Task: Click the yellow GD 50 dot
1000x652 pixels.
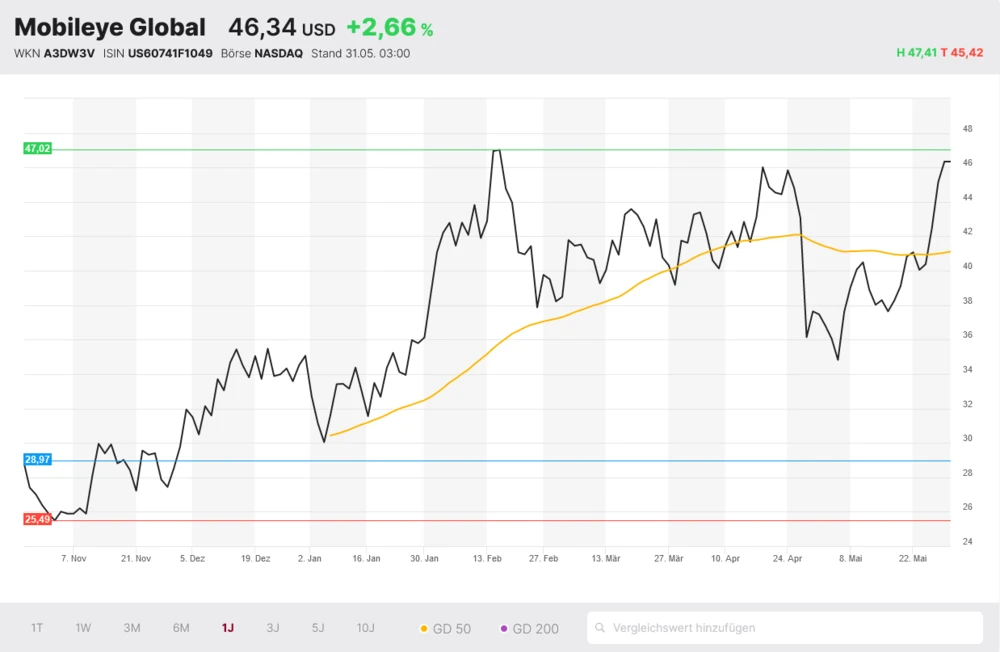Action: pos(424,629)
